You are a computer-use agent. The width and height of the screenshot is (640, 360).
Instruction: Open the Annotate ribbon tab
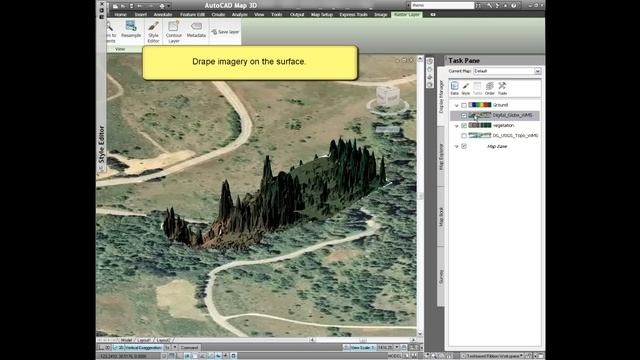tap(163, 15)
